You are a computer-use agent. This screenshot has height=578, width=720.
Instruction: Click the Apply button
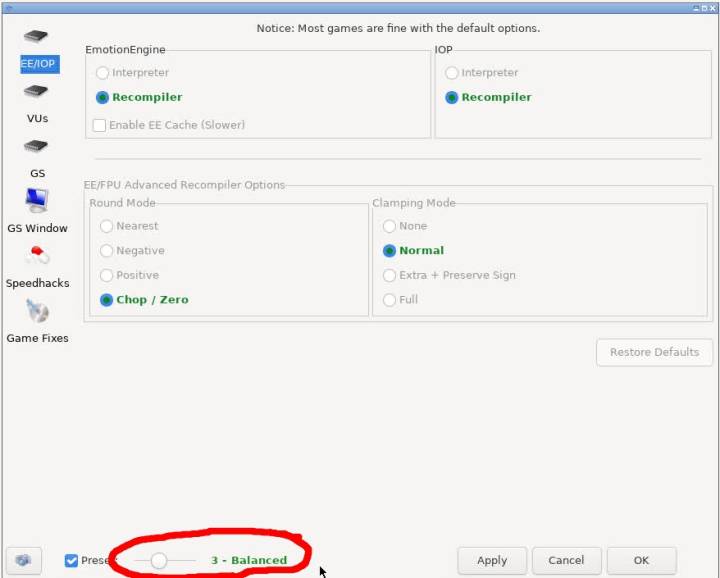(x=492, y=561)
